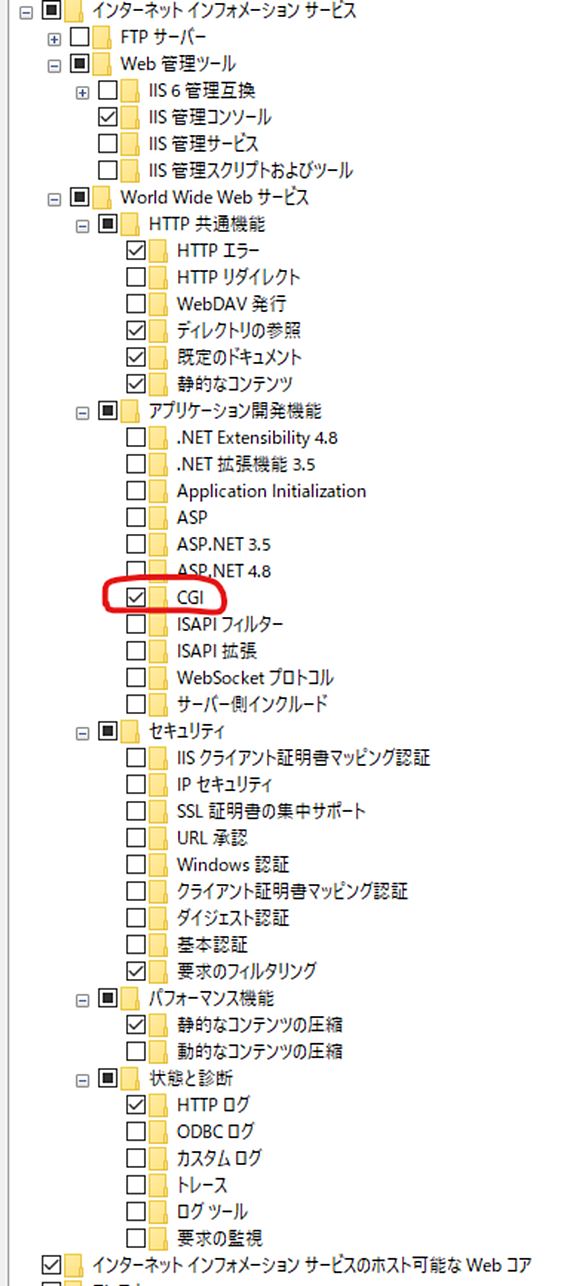
Task: Check ダイジェスト認証 checkbox
Action: [136, 918]
